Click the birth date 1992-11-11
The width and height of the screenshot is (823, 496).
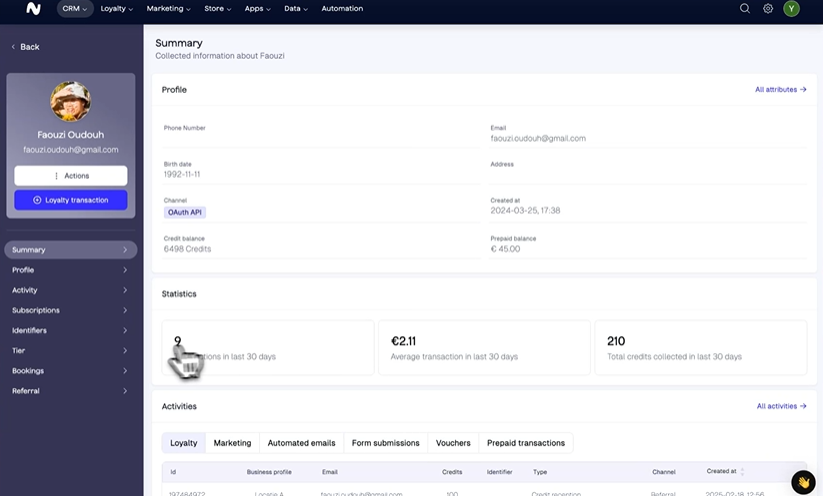[x=182, y=174]
